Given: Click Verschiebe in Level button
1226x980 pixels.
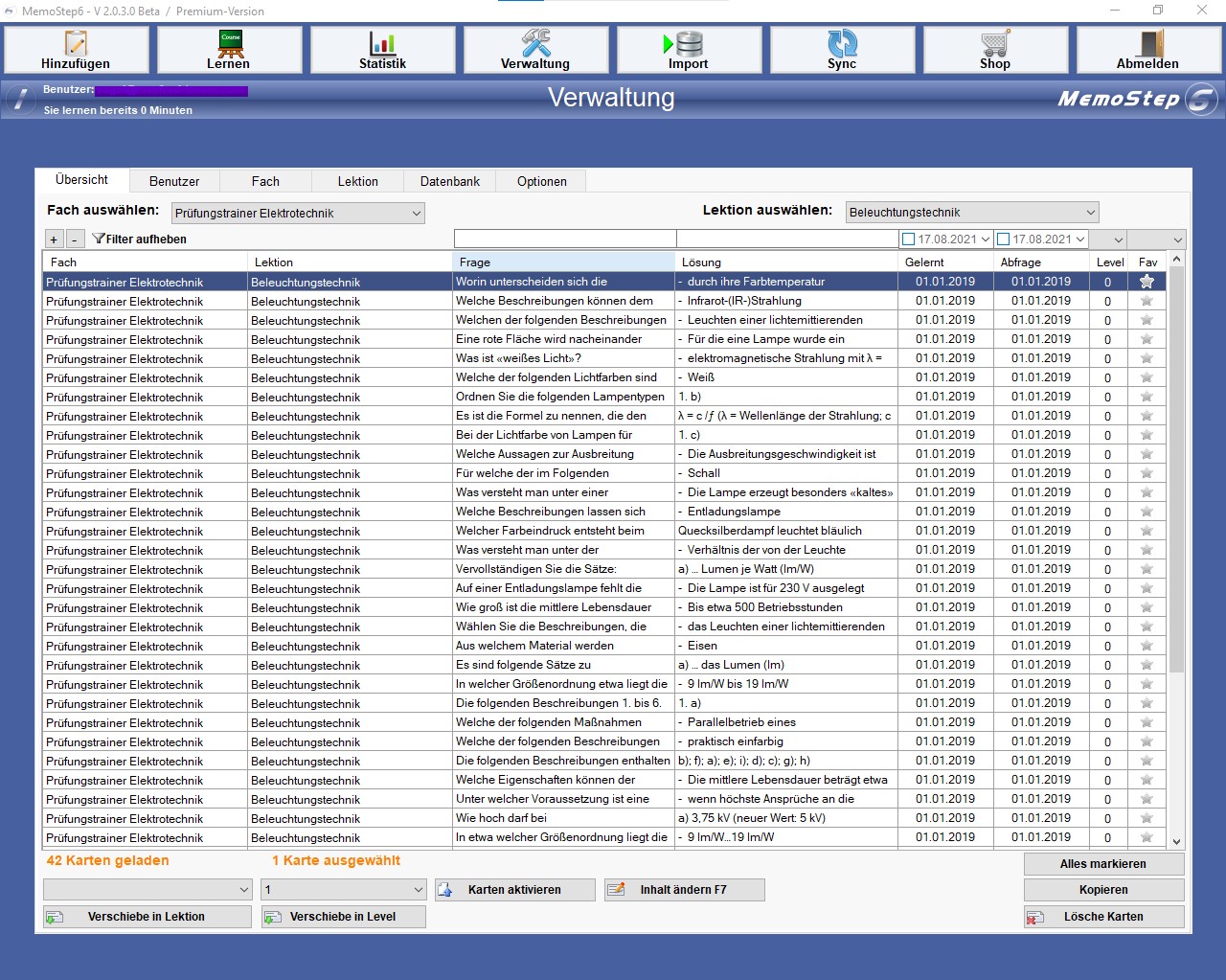Looking at the screenshot, I should click(x=343, y=917).
